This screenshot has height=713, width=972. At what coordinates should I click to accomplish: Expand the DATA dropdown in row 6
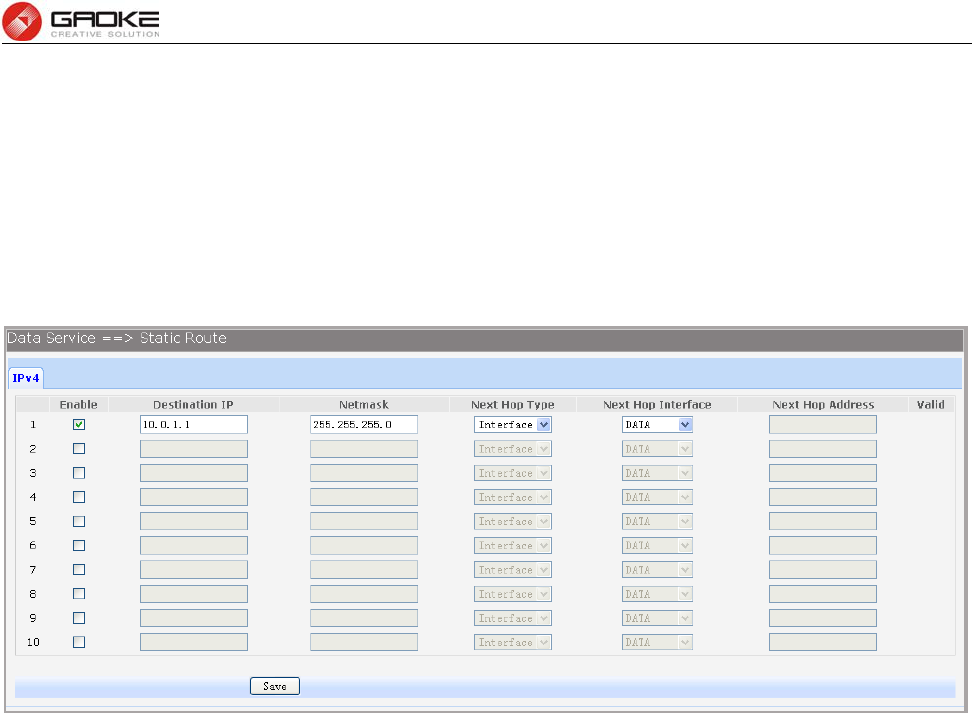657,546
